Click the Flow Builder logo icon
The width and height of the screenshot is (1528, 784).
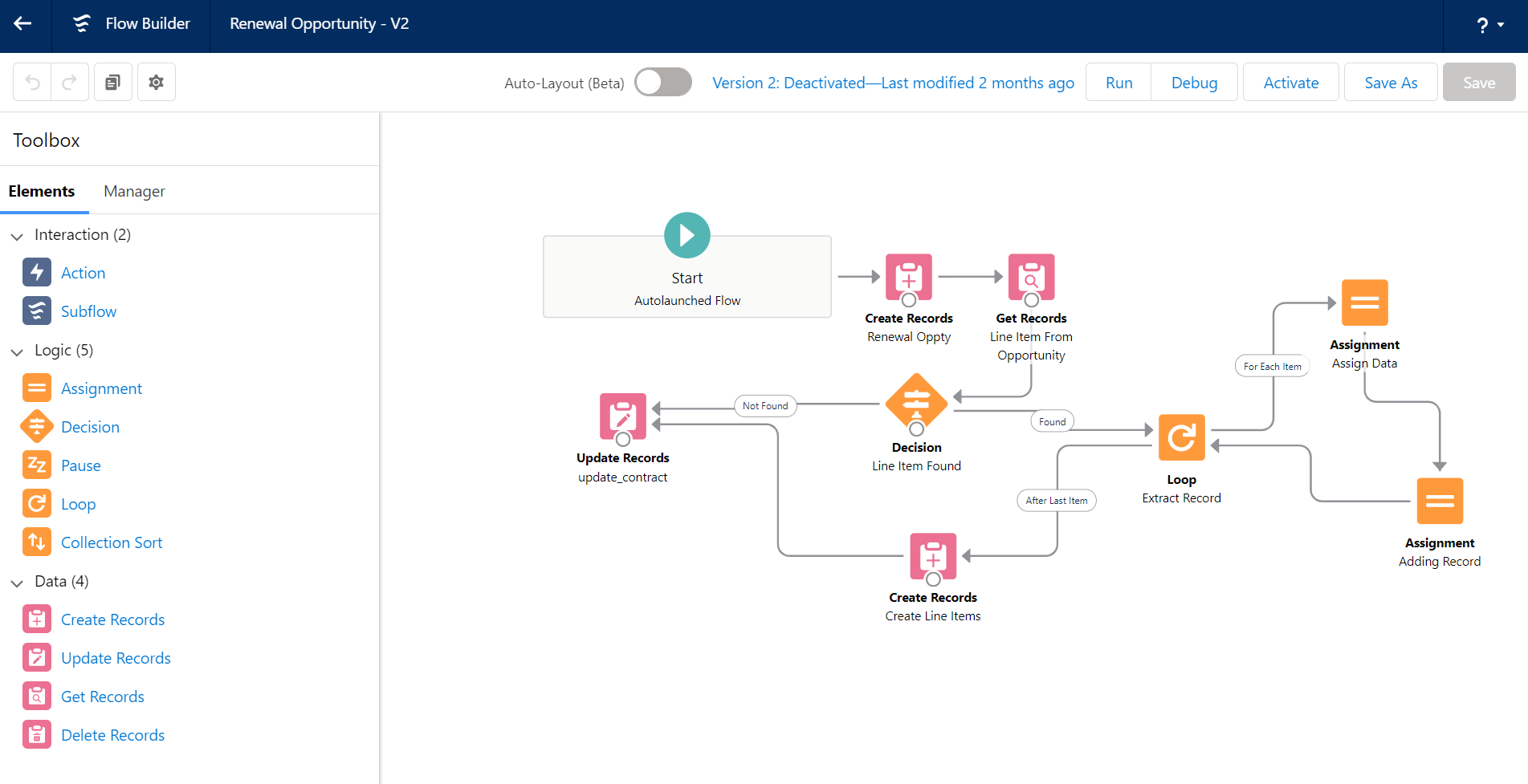pos(82,24)
